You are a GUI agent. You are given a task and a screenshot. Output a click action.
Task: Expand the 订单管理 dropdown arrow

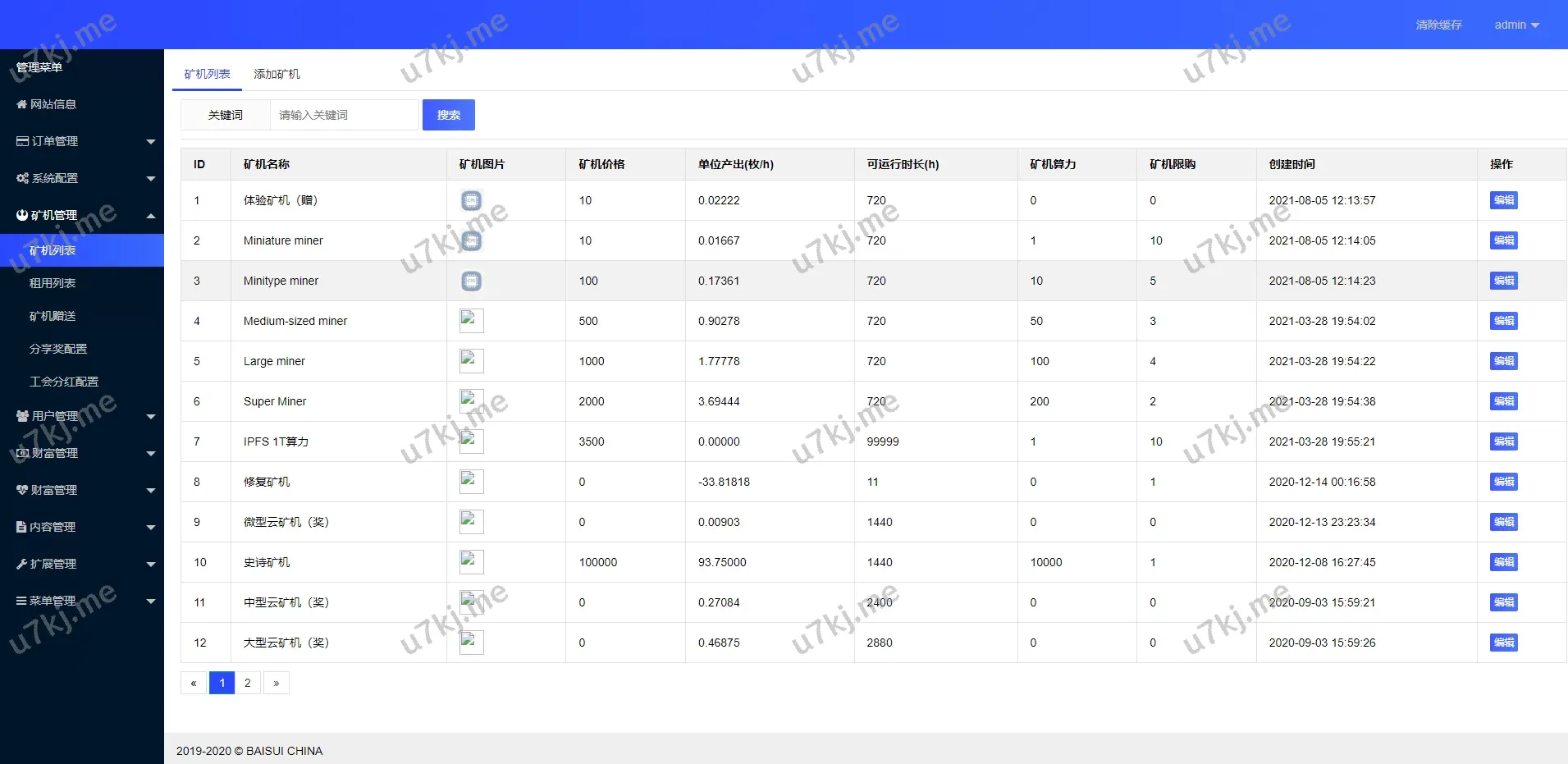(150, 142)
